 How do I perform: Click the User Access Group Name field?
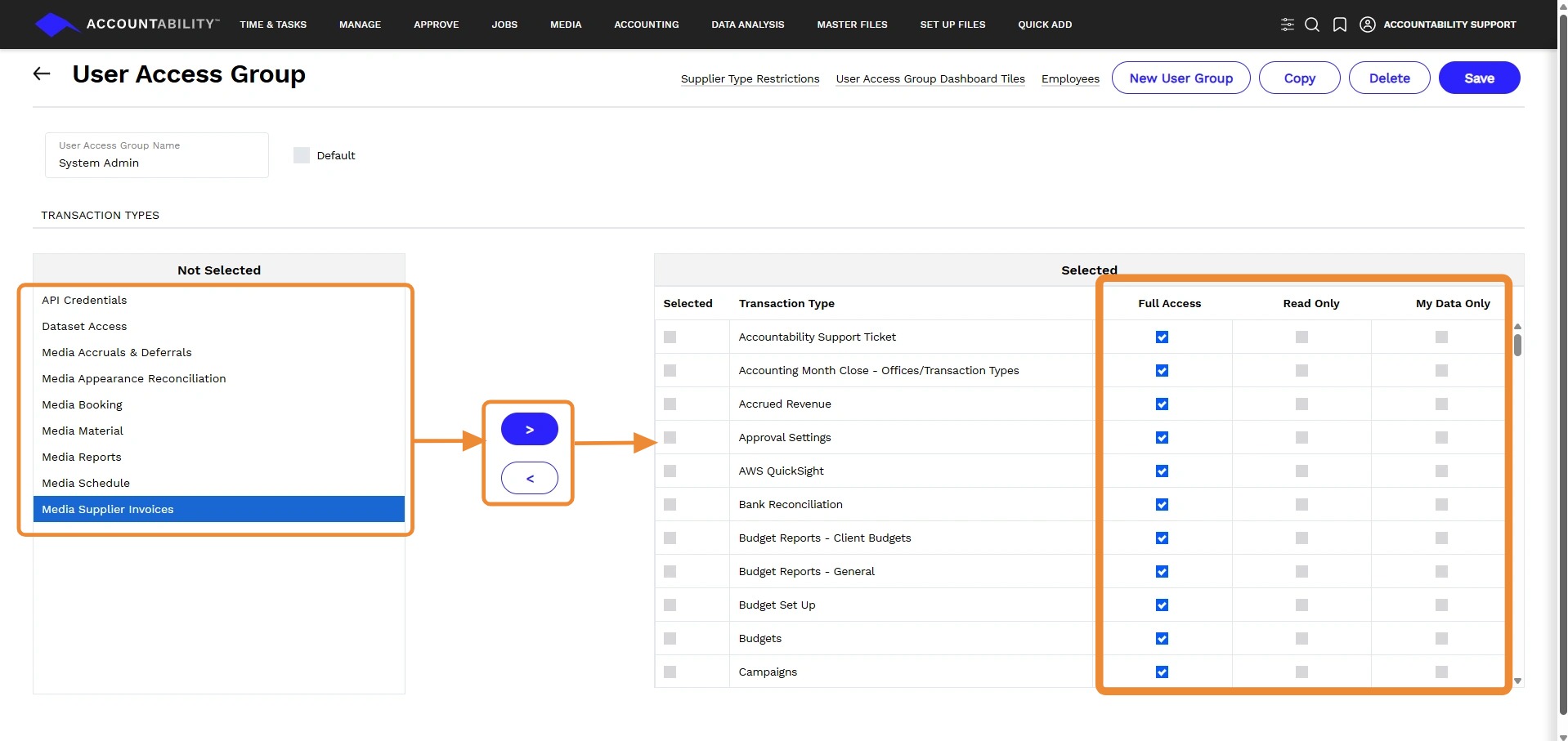pyautogui.click(x=157, y=163)
